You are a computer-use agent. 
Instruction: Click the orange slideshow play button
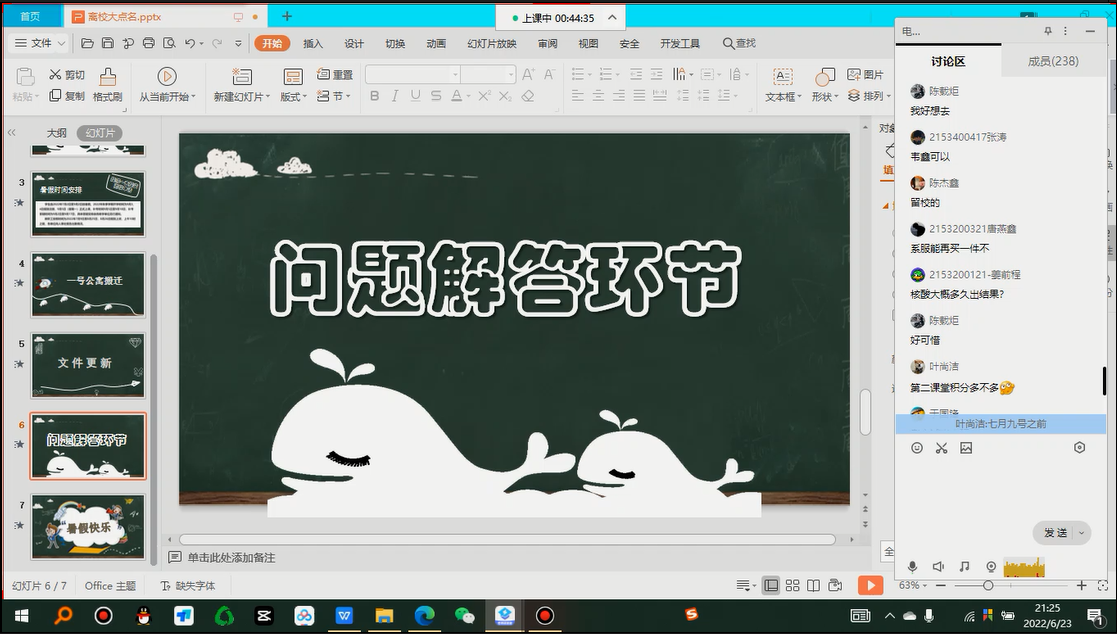pyautogui.click(x=870, y=585)
